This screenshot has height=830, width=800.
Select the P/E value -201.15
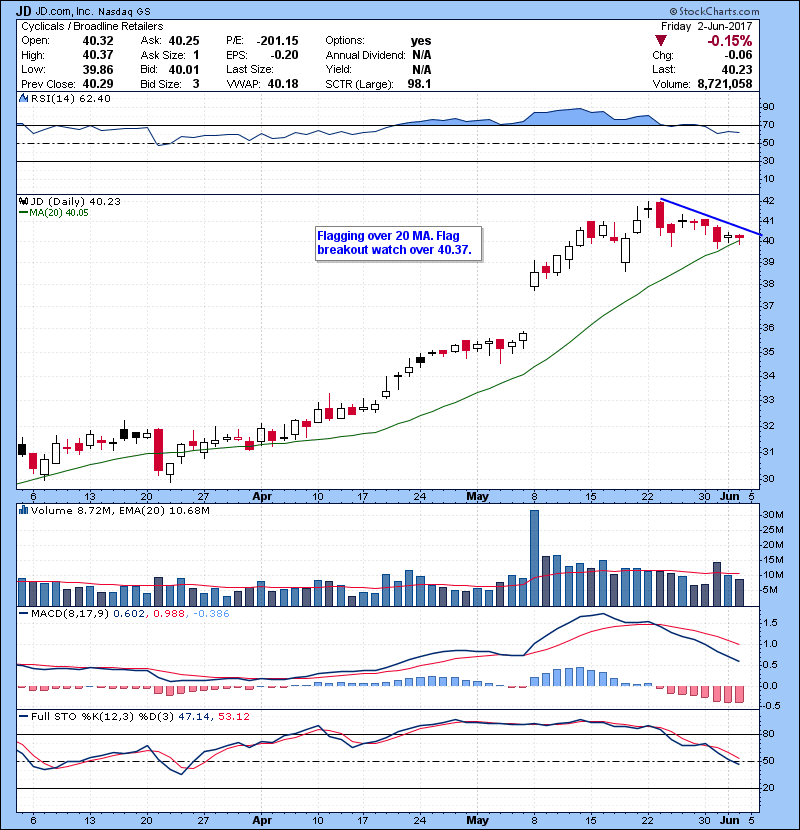(x=277, y=41)
